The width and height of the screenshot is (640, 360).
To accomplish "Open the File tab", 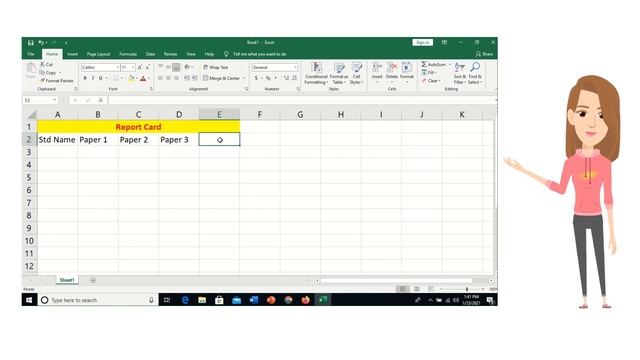I will click(x=31, y=54).
